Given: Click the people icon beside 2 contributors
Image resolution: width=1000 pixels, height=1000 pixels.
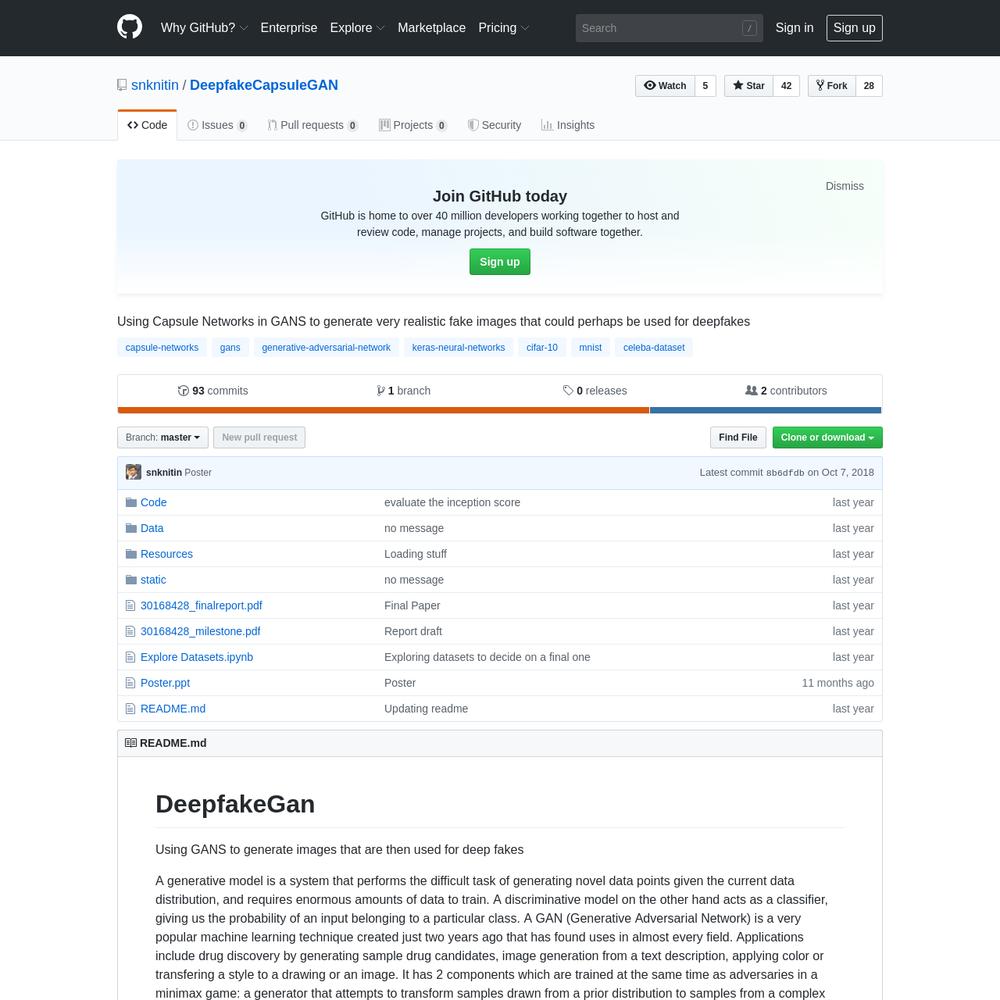Looking at the screenshot, I should point(751,390).
